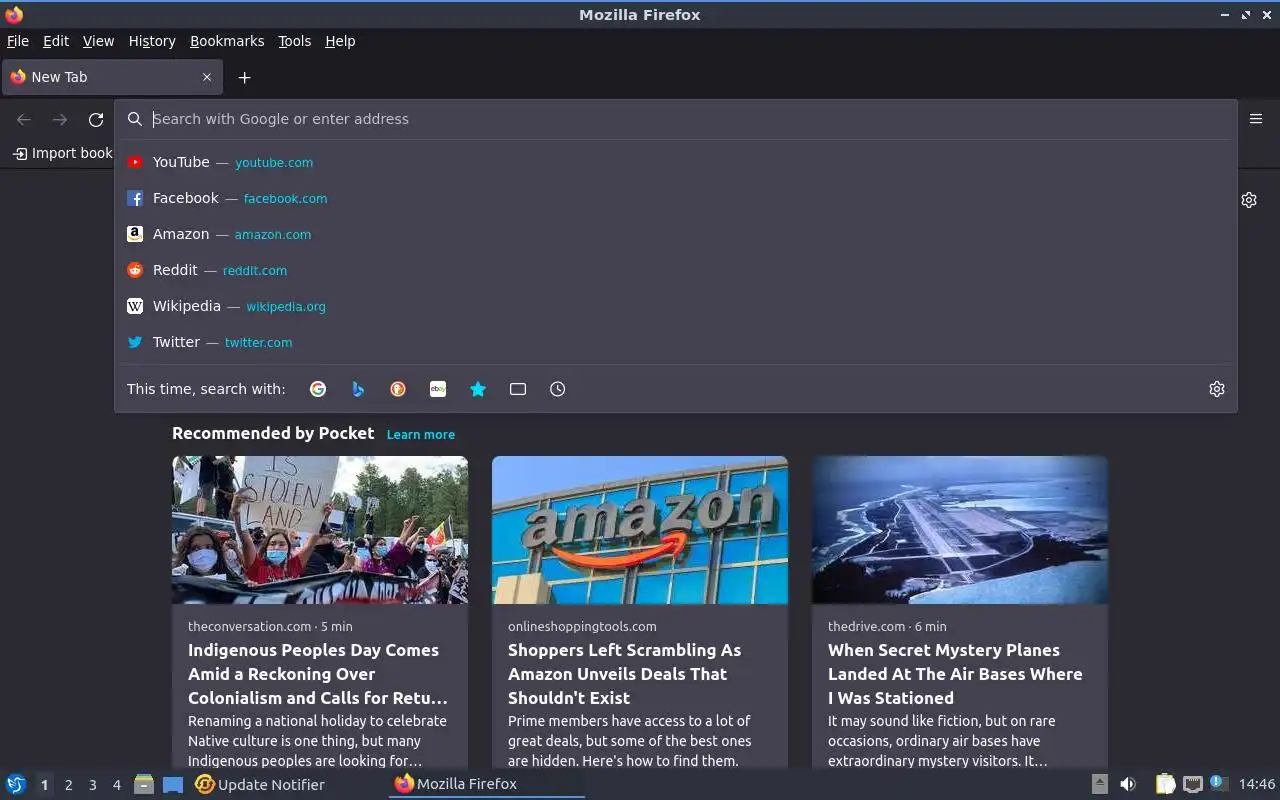1280x800 pixels.
Task: Search this time with DuckDuckGo icon
Action: (398, 389)
